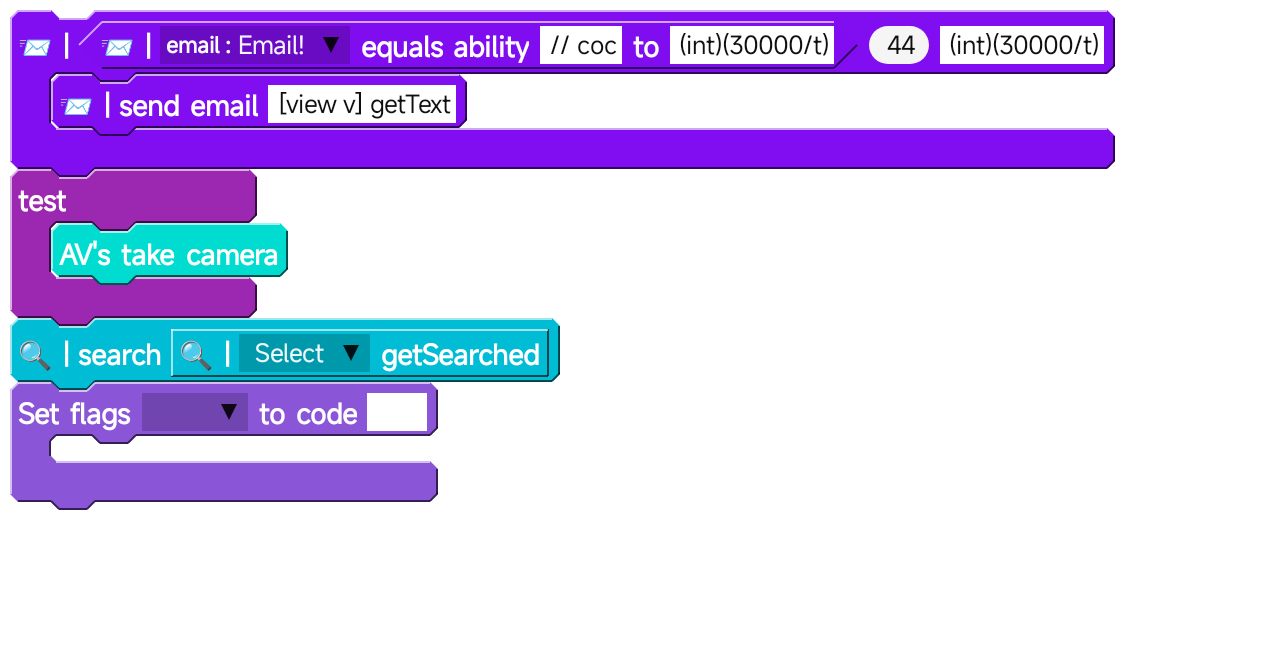Click the 'getSearched' block label
Image resolution: width=1265 pixels, height=660 pixels.
pyautogui.click(x=460, y=355)
